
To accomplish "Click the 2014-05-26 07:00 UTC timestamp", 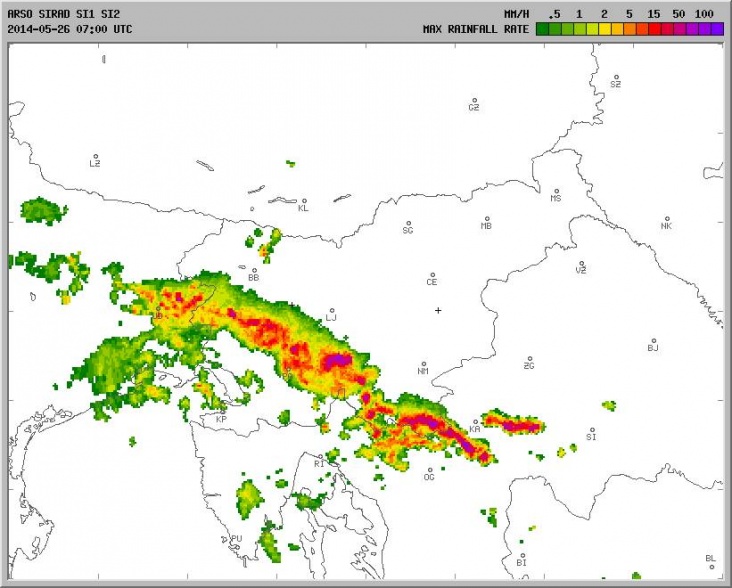I will click(68, 29).
